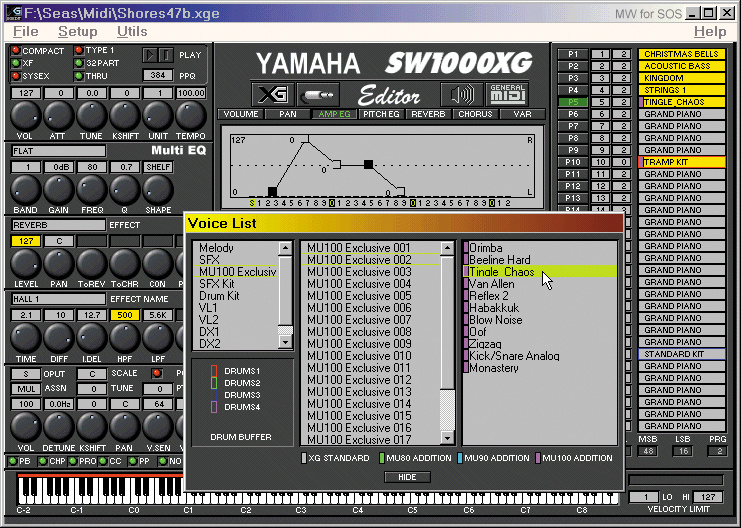
Task: Click the audio jack plug icon
Action: 319,95
